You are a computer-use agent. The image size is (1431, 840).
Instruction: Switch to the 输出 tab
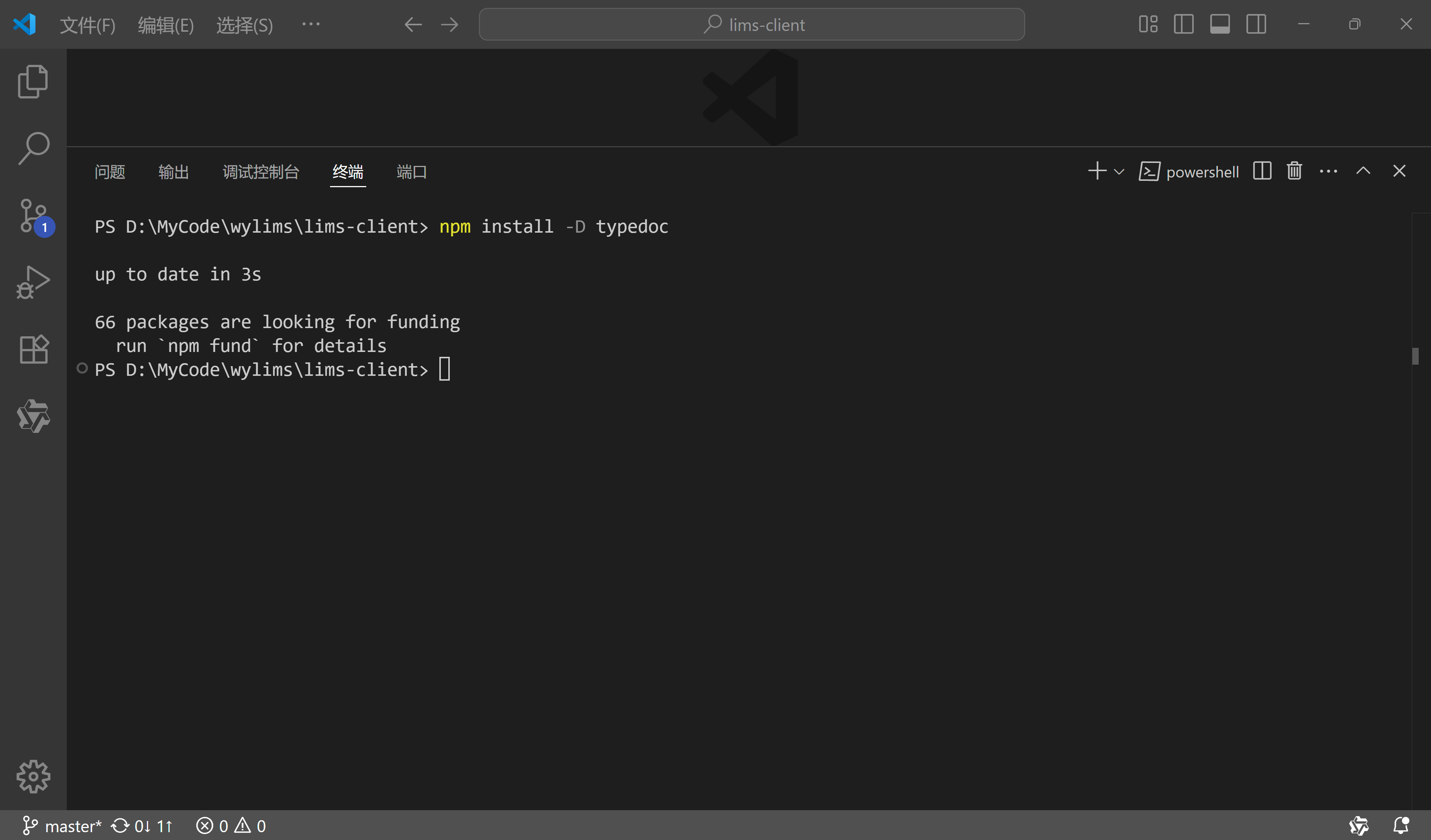[x=173, y=172]
